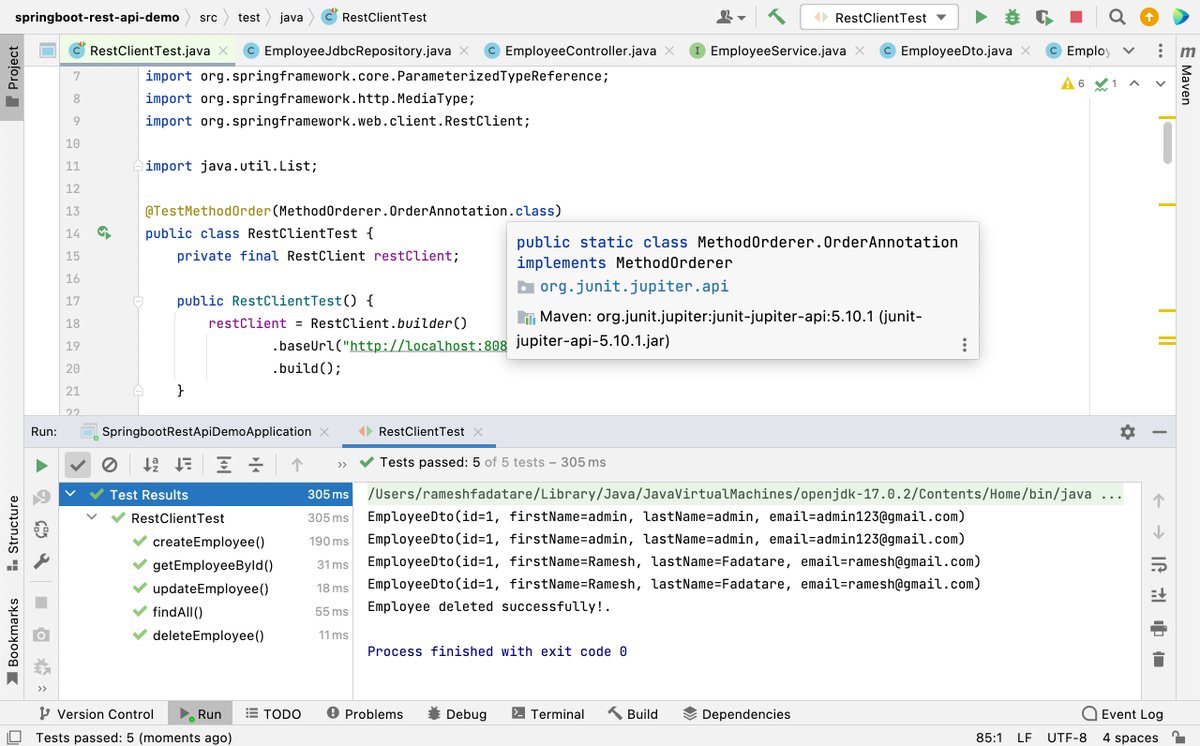Rerun failed tests icon
Viewport: 1200px width, 746px height.
click(x=41, y=497)
